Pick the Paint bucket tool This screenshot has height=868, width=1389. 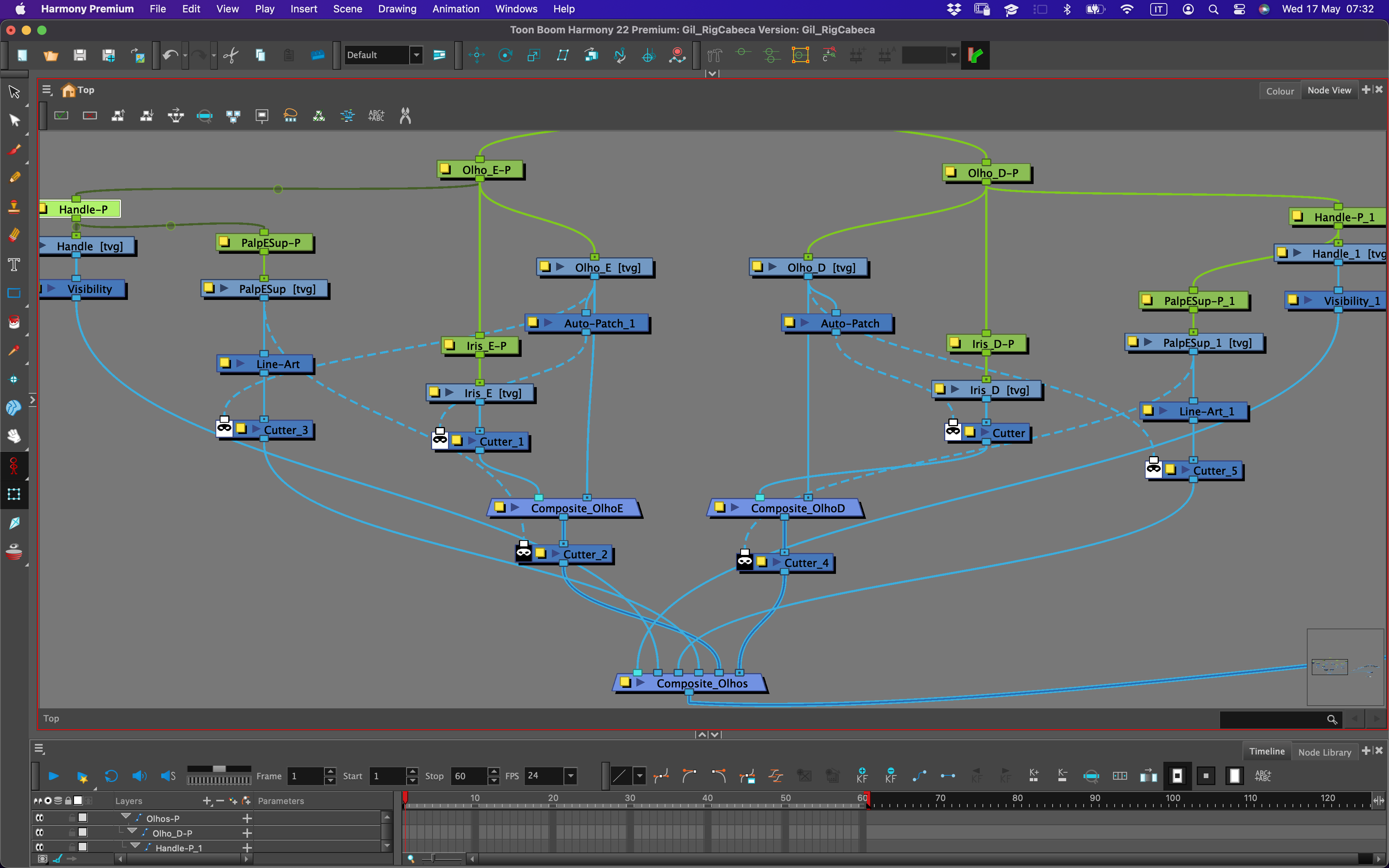pyautogui.click(x=14, y=322)
